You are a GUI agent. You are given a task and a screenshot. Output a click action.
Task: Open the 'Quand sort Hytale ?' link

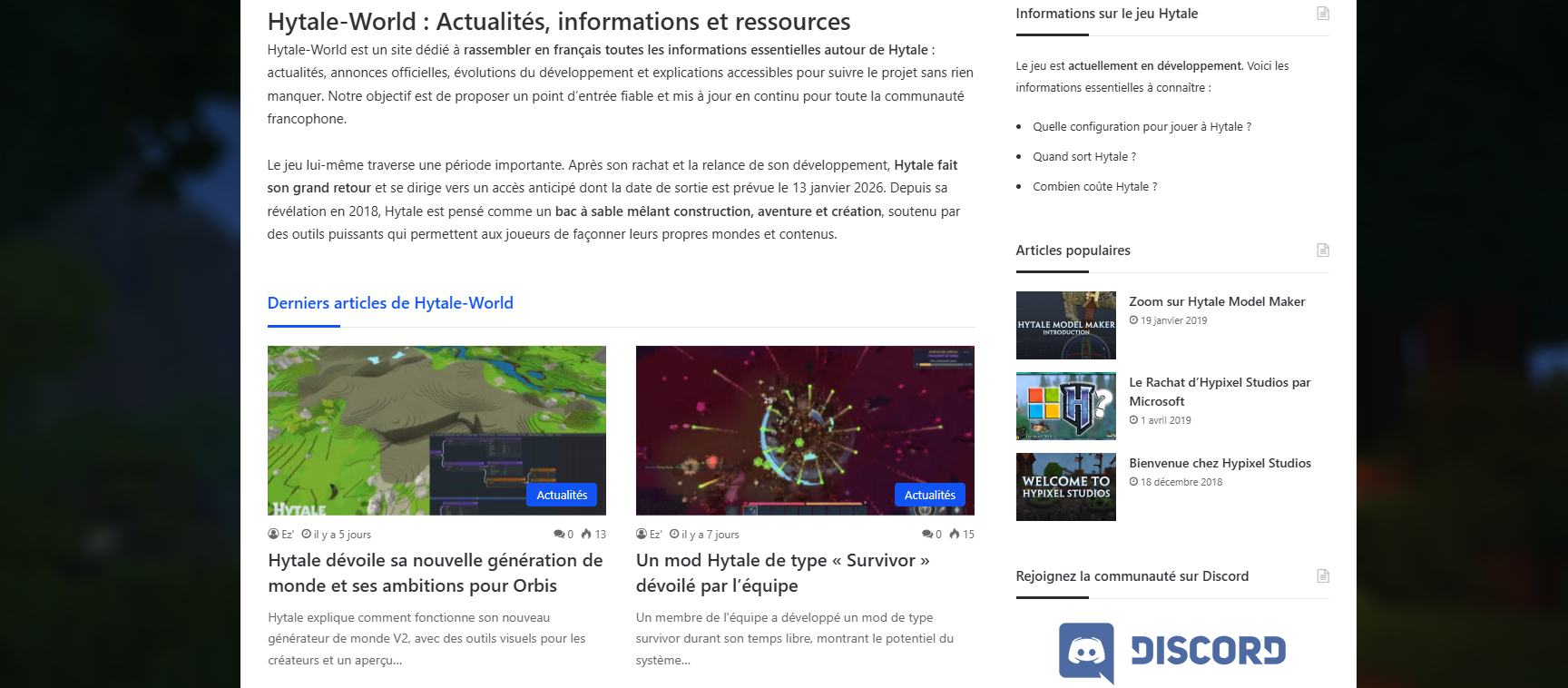pos(1083,157)
